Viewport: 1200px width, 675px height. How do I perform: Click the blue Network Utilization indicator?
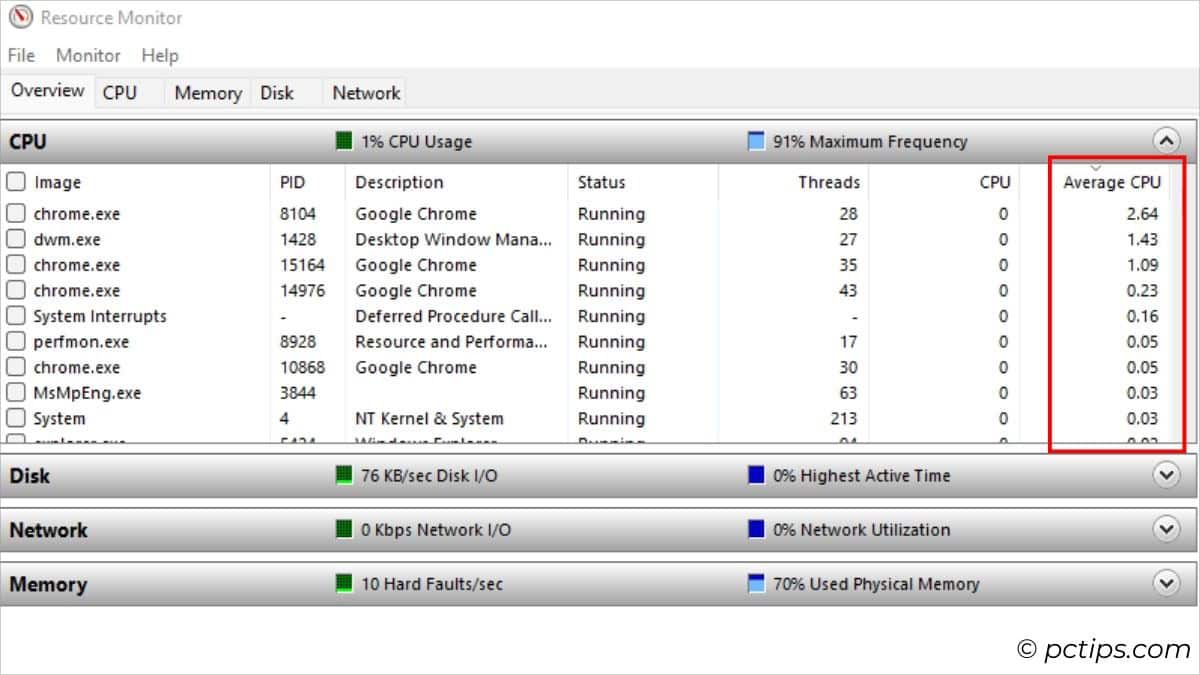756,529
